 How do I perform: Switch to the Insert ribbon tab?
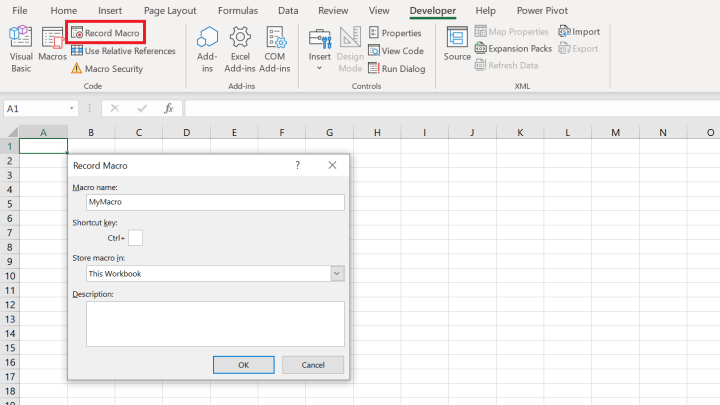110,11
